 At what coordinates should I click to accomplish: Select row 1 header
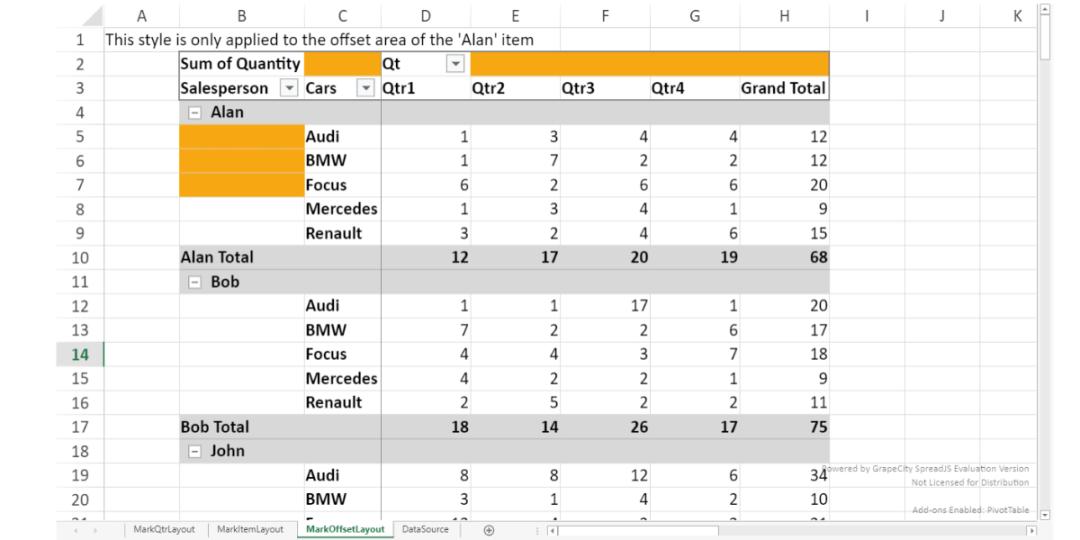(x=80, y=40)
